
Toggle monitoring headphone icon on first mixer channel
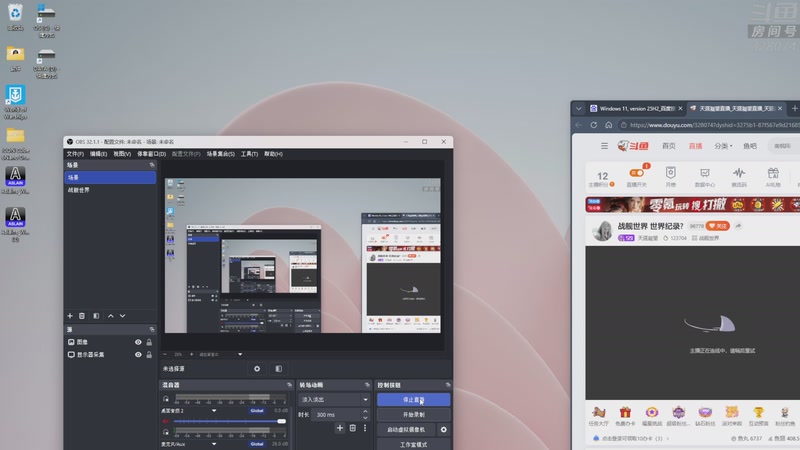click(x=166, y=399)
